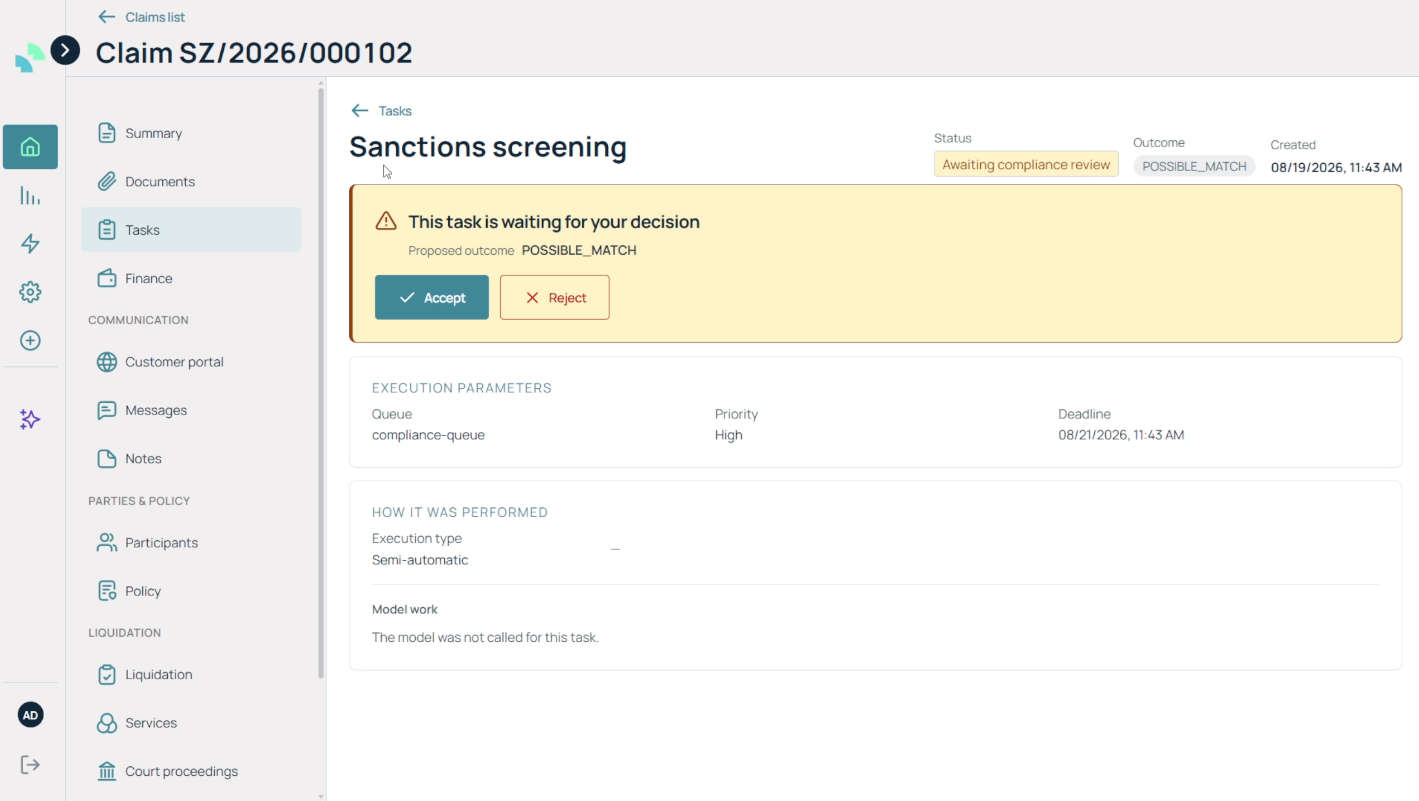Click the Services circles icon
The height and width of the screenshot is (801, 1419).
[107, 723]
